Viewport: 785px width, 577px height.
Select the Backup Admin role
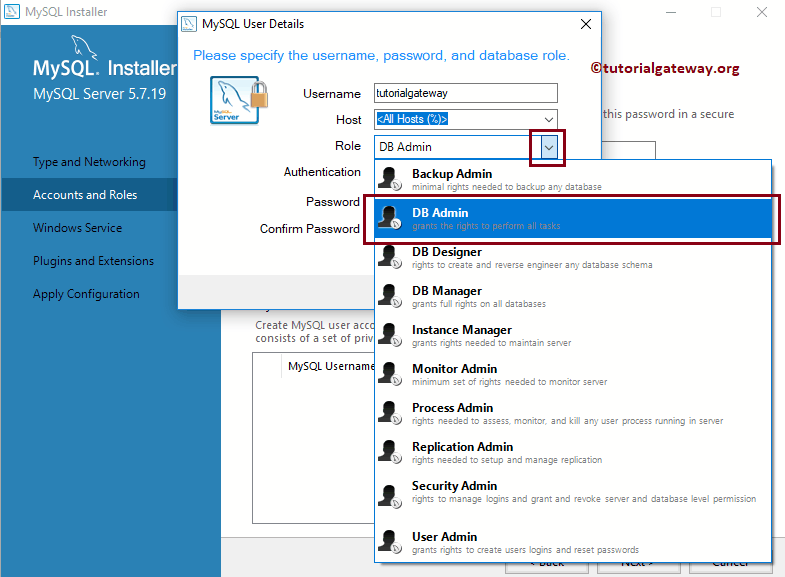pyautogui.click(x=573, y=179)
